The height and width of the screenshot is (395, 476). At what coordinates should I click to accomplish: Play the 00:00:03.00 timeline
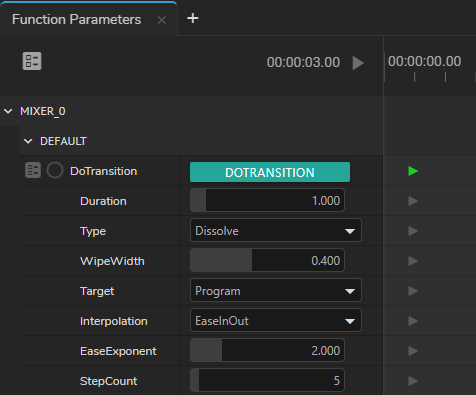(x=358, y=63)
